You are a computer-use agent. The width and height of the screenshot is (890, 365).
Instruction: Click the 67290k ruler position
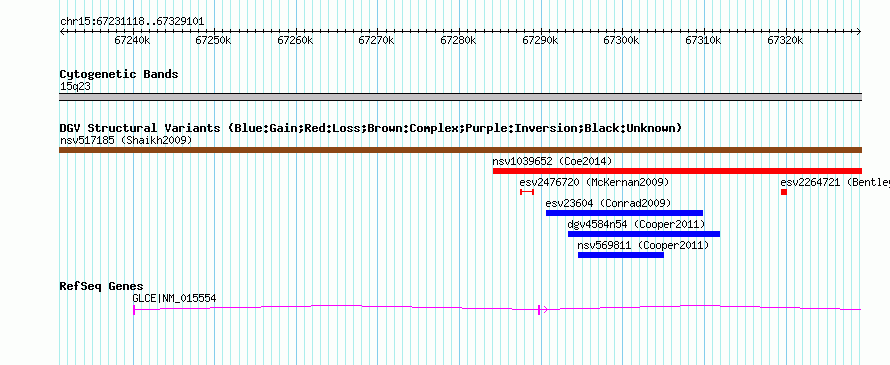click(541, 40)
